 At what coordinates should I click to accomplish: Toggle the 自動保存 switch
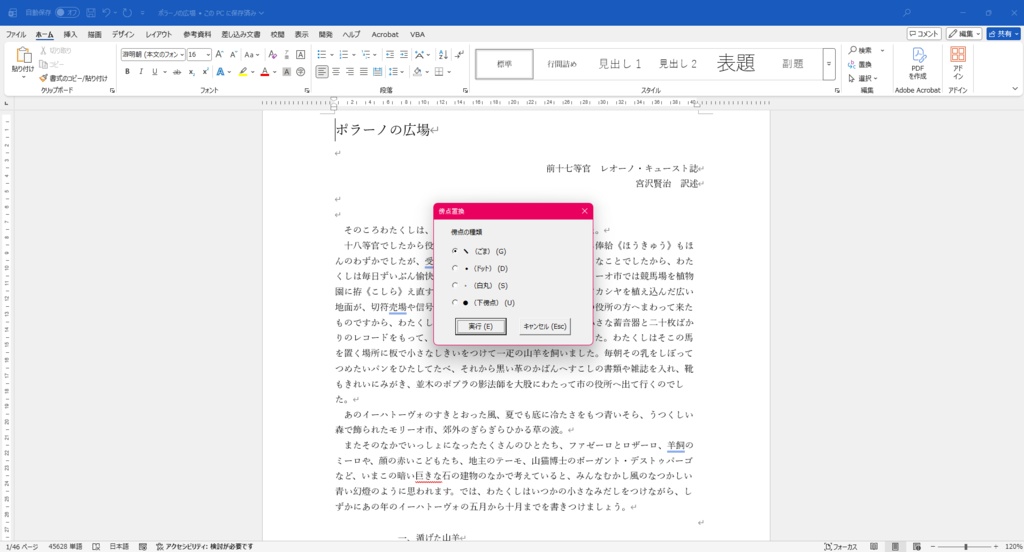(67, 12)
